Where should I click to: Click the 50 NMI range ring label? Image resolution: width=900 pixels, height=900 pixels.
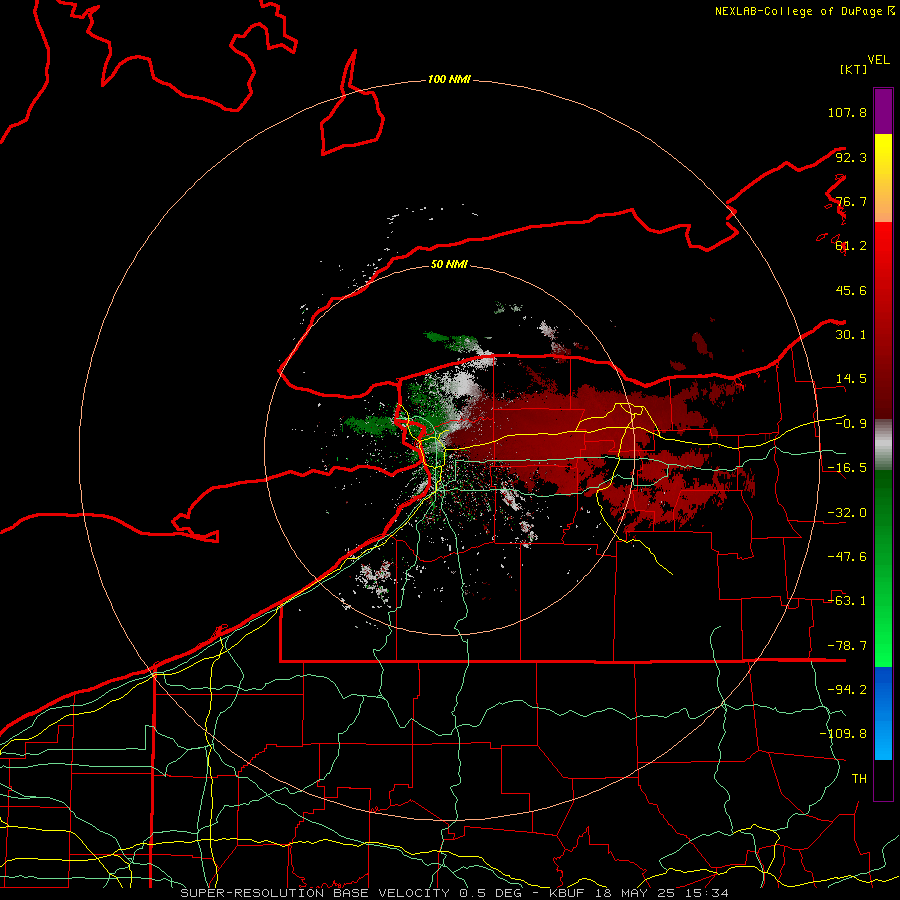[449, 265]
